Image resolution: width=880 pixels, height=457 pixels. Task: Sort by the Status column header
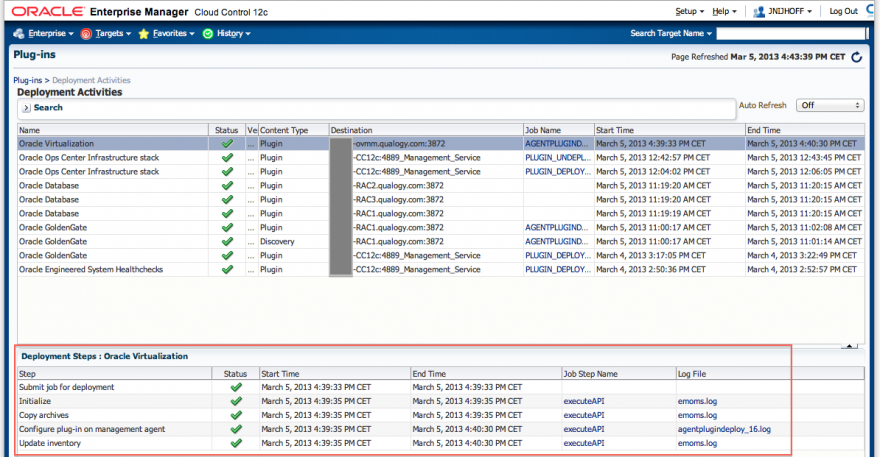tap(227, 130)
